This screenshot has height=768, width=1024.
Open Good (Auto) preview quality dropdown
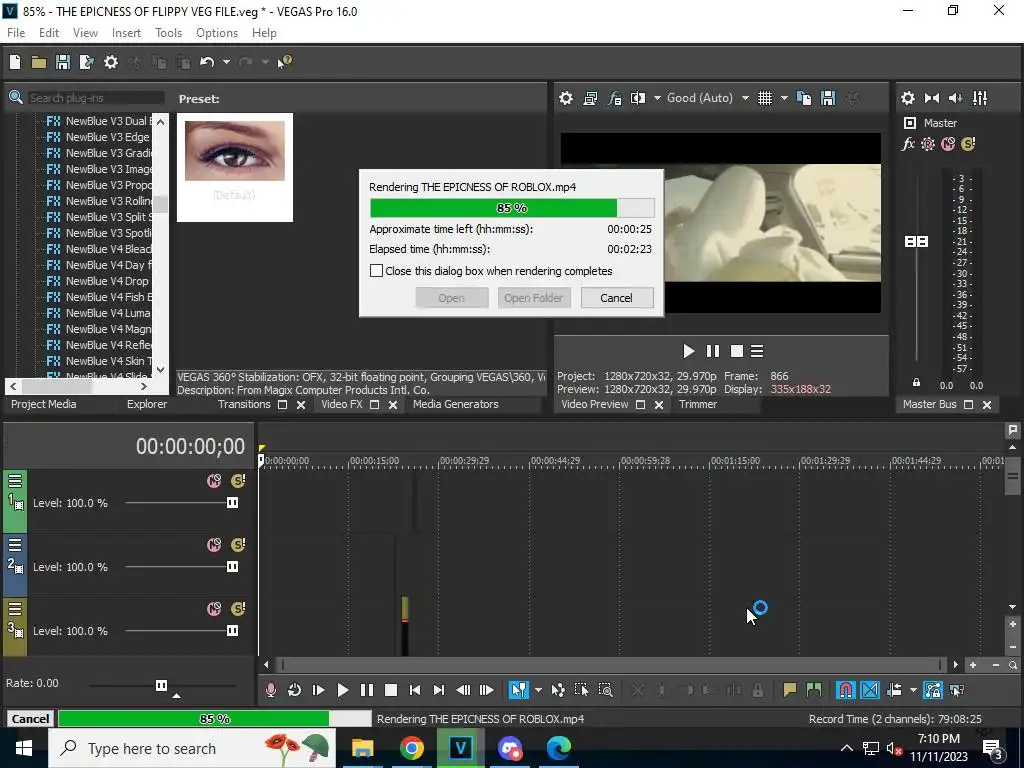tap(744, 98)
